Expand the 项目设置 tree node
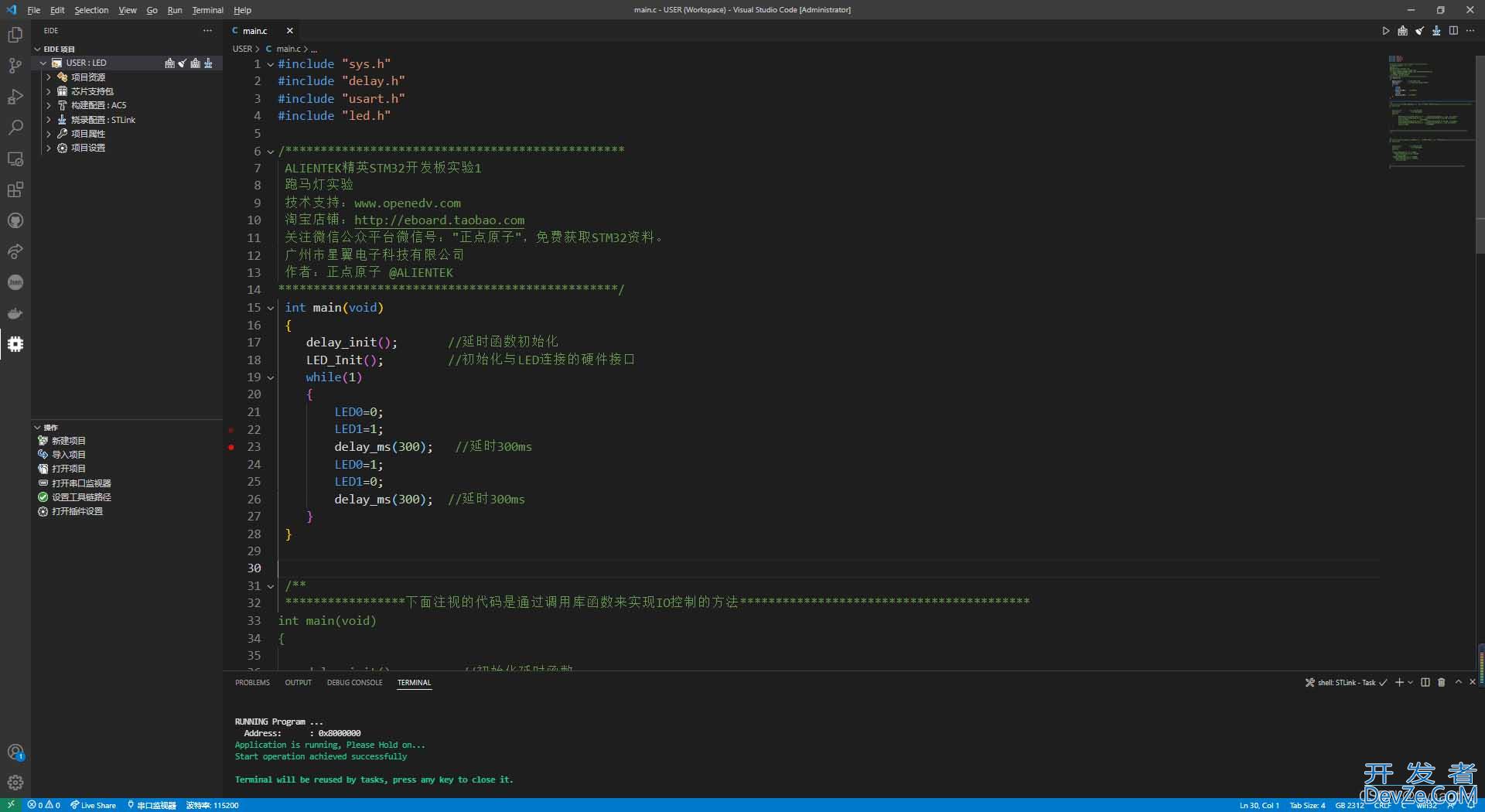 click(x=49, y=148)
